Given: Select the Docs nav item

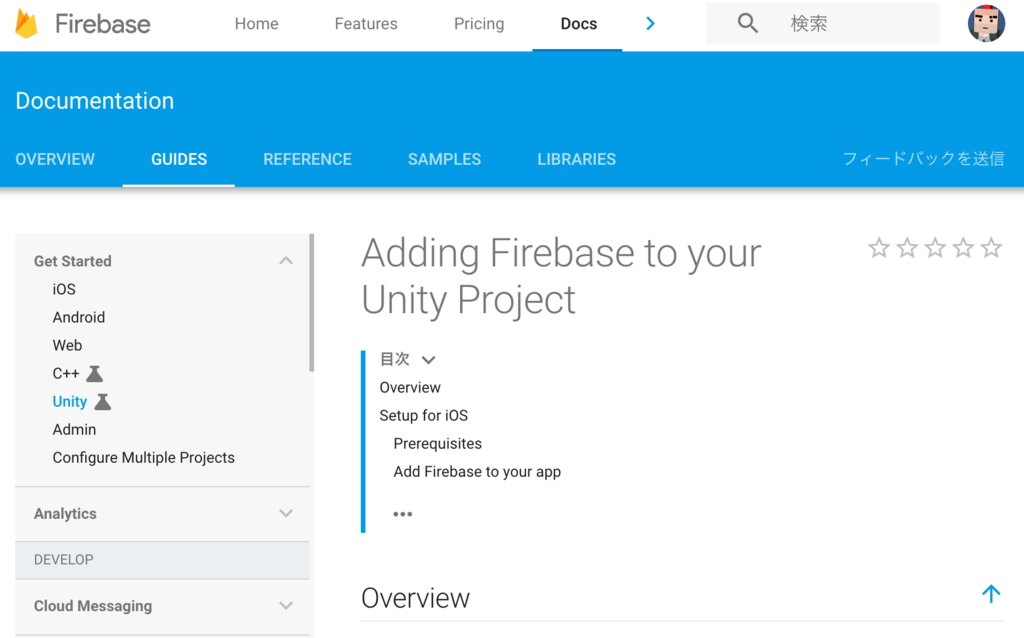Looking at the screenshot, I should [x=579, y=24].
